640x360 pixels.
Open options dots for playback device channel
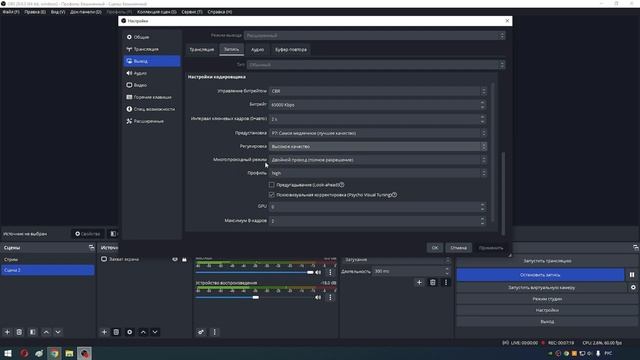[x=331, y=298]
